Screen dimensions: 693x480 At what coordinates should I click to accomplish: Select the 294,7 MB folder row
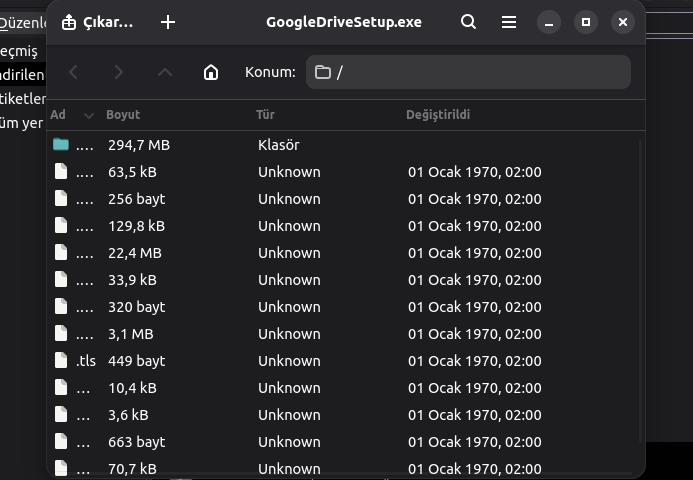coord(300,145)
